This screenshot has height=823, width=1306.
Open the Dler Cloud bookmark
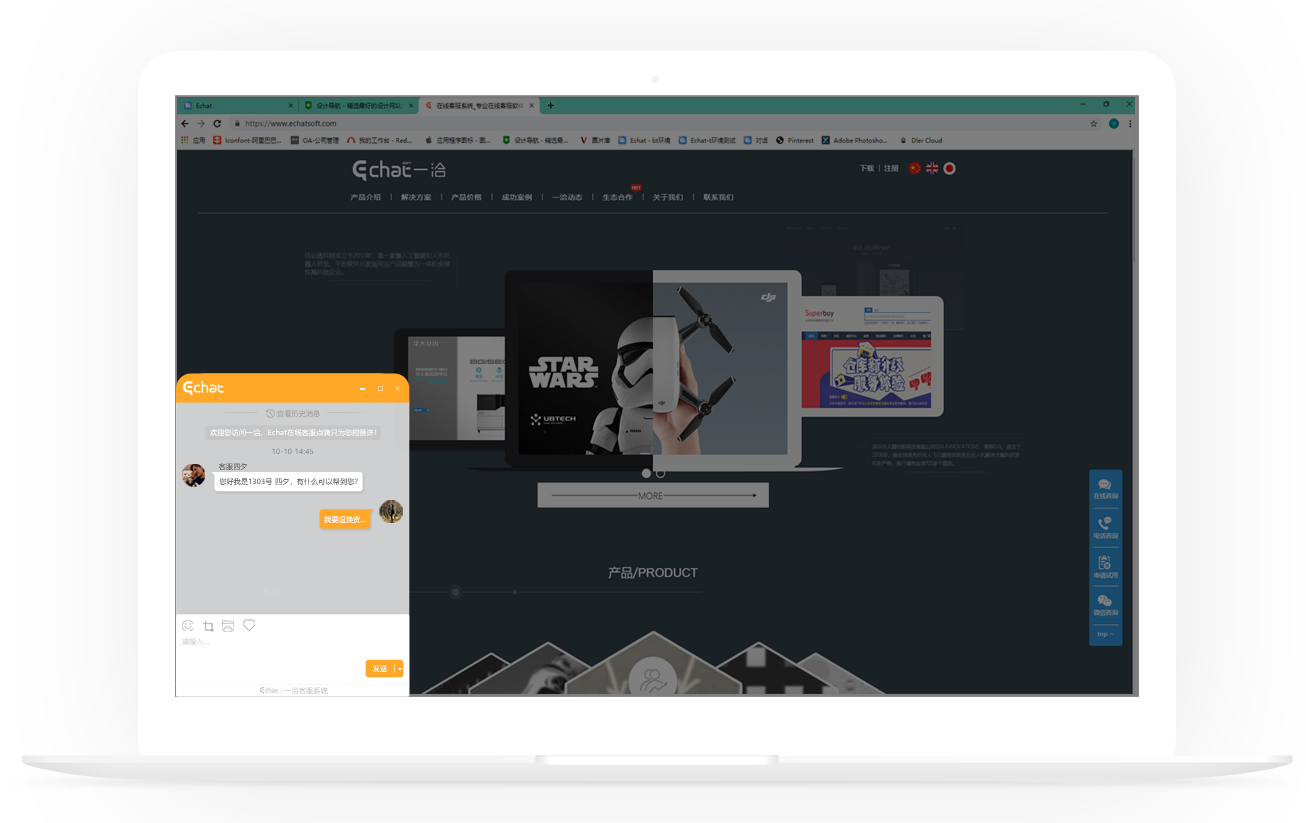point(921,140)
